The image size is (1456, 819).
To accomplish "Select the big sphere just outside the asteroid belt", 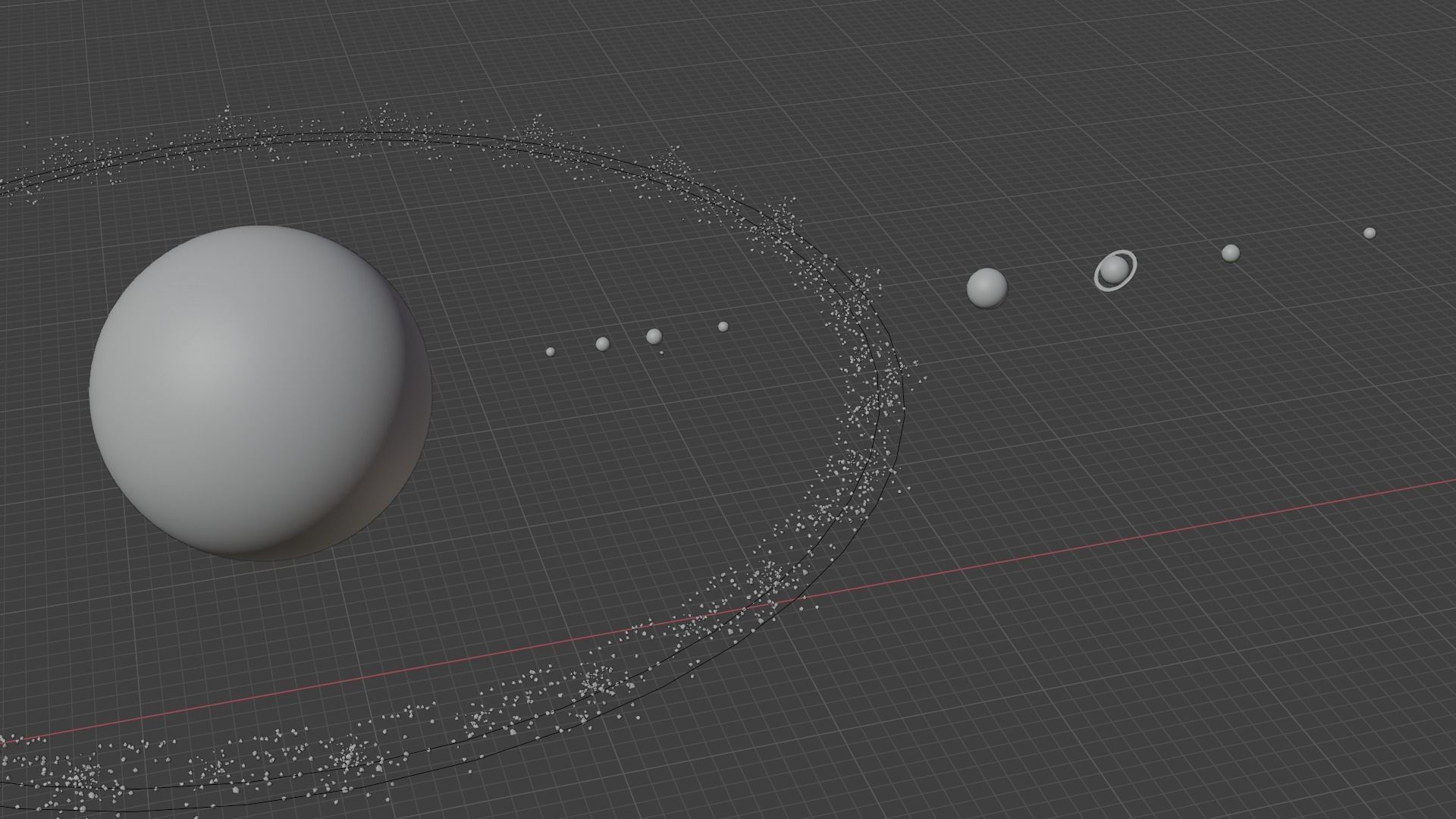I will click(987, 288).
